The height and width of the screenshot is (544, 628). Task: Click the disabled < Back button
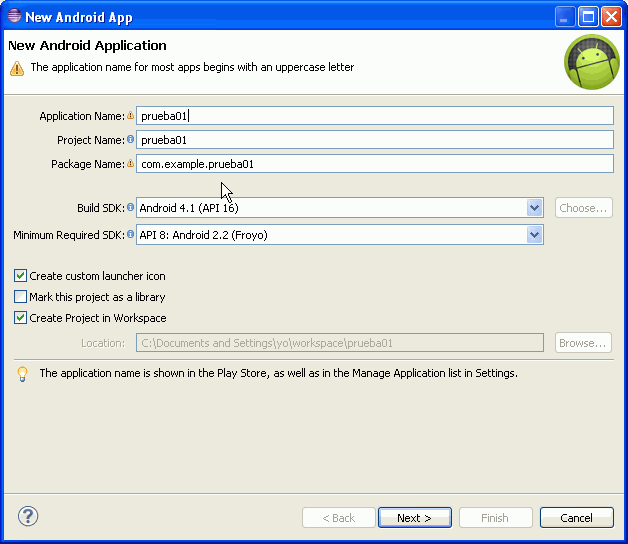(x=339, y=518)
